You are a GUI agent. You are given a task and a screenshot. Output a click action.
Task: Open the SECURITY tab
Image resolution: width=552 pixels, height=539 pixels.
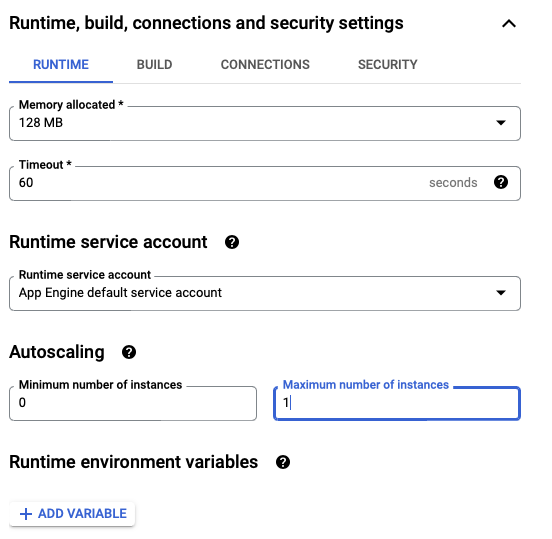tap(388, 65)
